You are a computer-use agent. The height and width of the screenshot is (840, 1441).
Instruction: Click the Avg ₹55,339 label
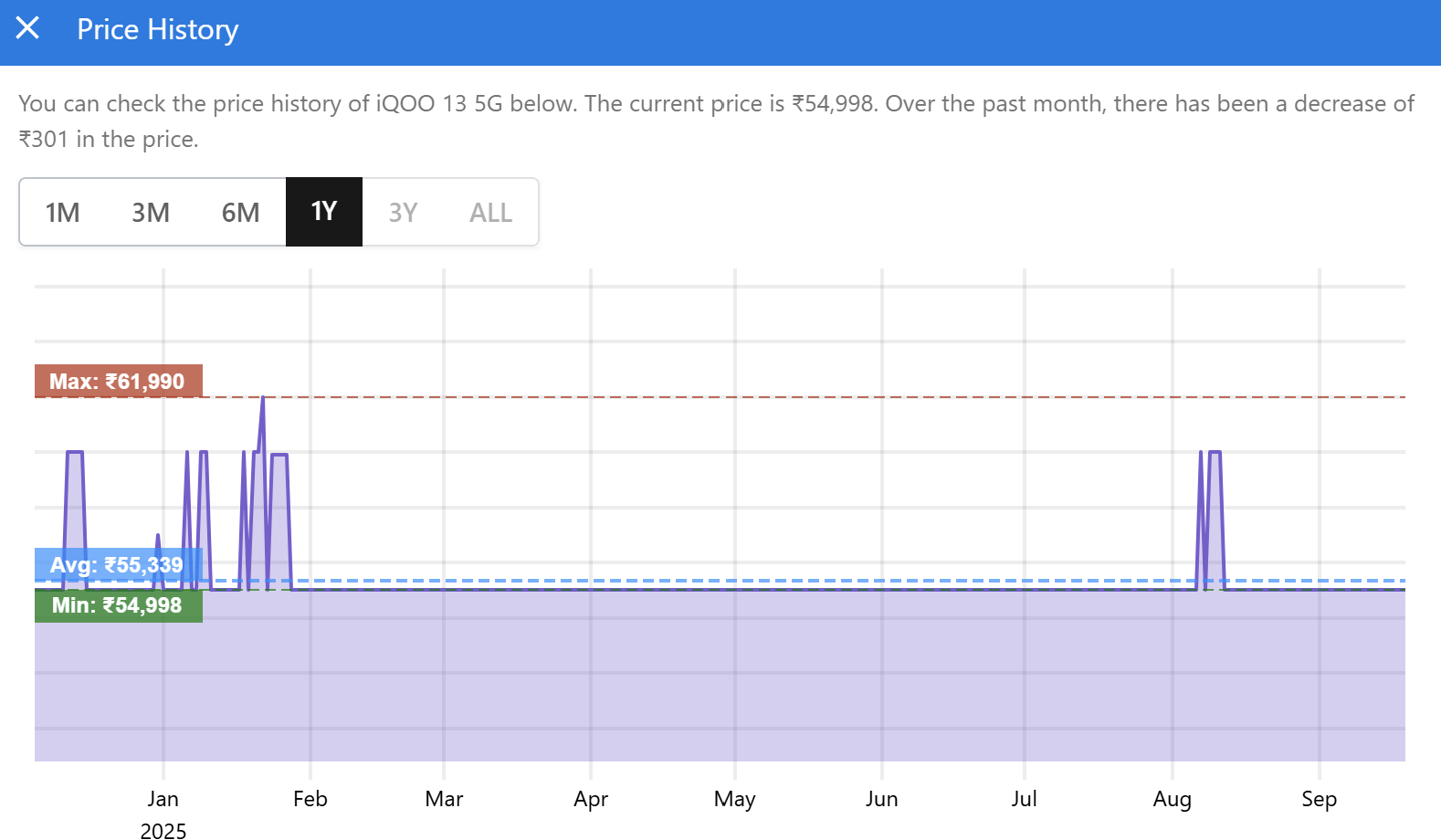(118, 565)
